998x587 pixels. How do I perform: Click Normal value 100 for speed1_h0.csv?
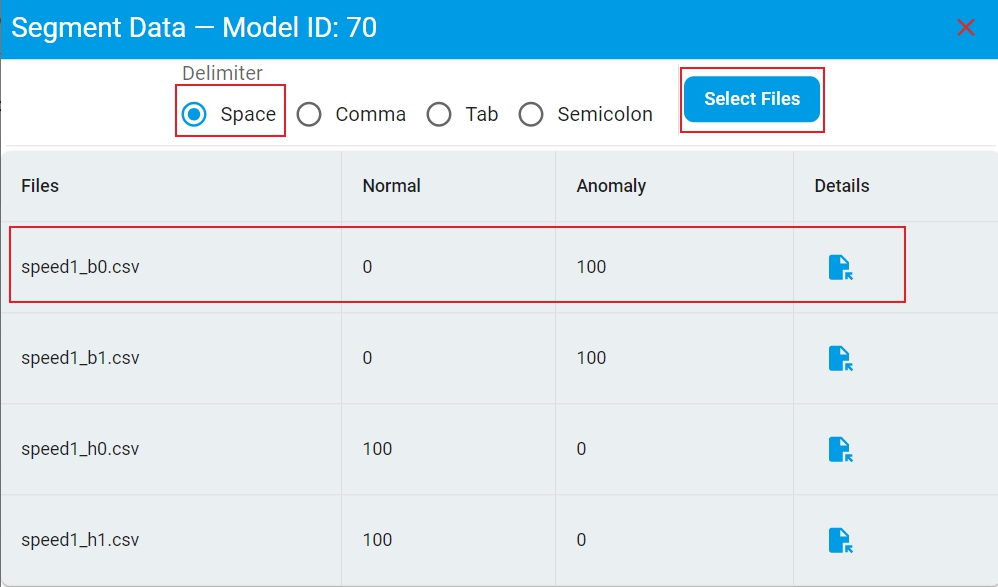coord(377,449)
